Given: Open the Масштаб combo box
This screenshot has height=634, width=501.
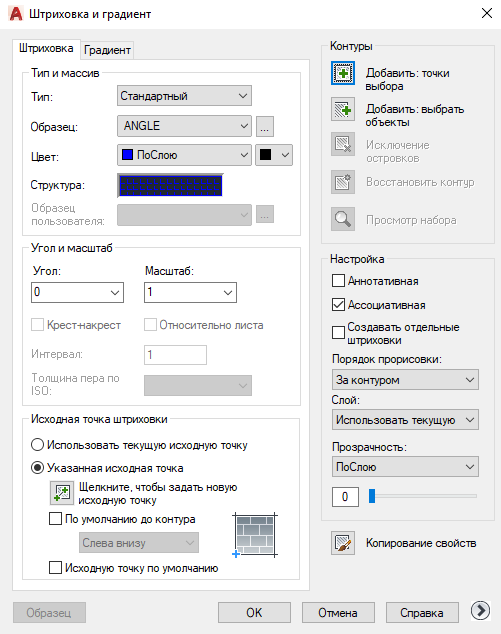Looking at the screenshot, I should click(x=190, y=292).
